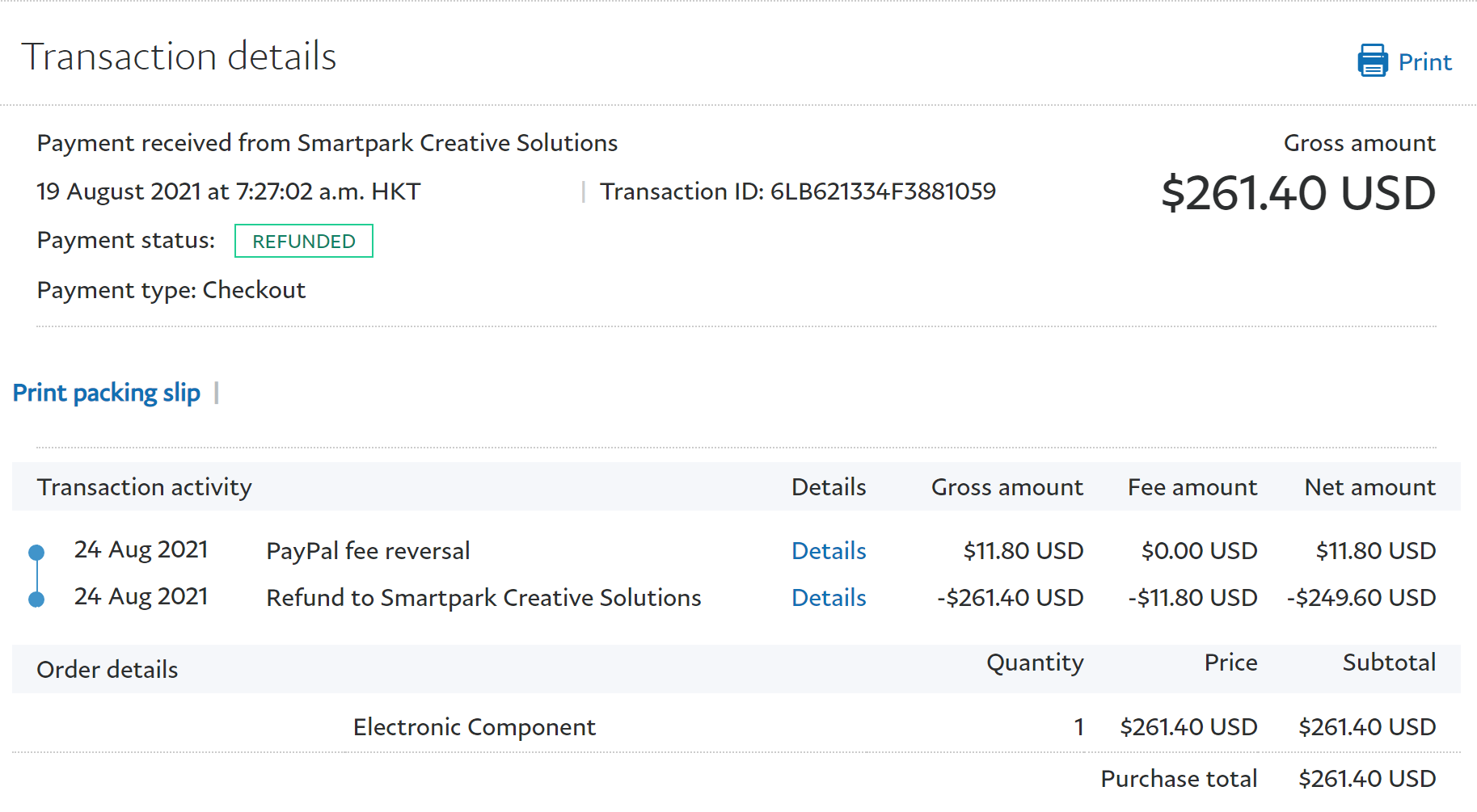Click the large $261.40 USD gross amount
Image resolution: width=1477 pixels, height=812 pixels.
point(1298,194)
